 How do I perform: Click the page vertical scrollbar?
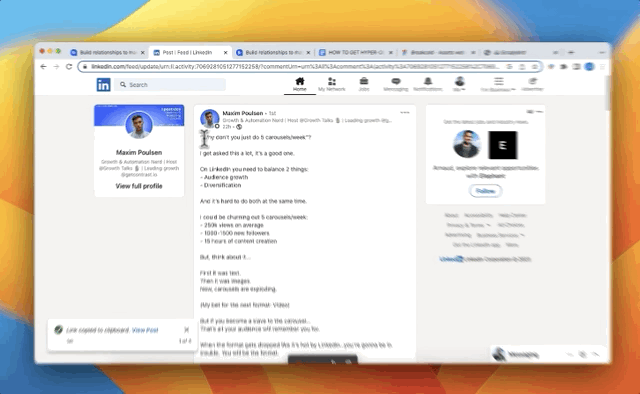607,92
